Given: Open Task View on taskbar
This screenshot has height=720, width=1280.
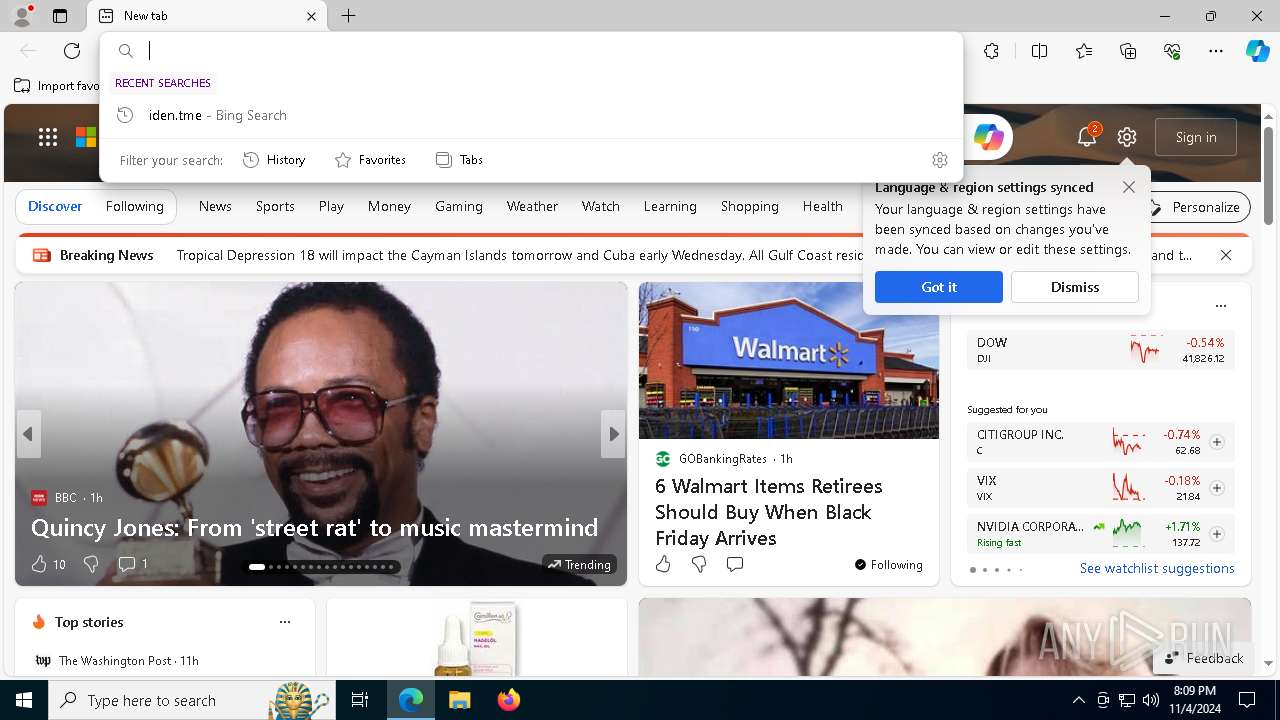Looking at the screenshot, I should (360, 700).
